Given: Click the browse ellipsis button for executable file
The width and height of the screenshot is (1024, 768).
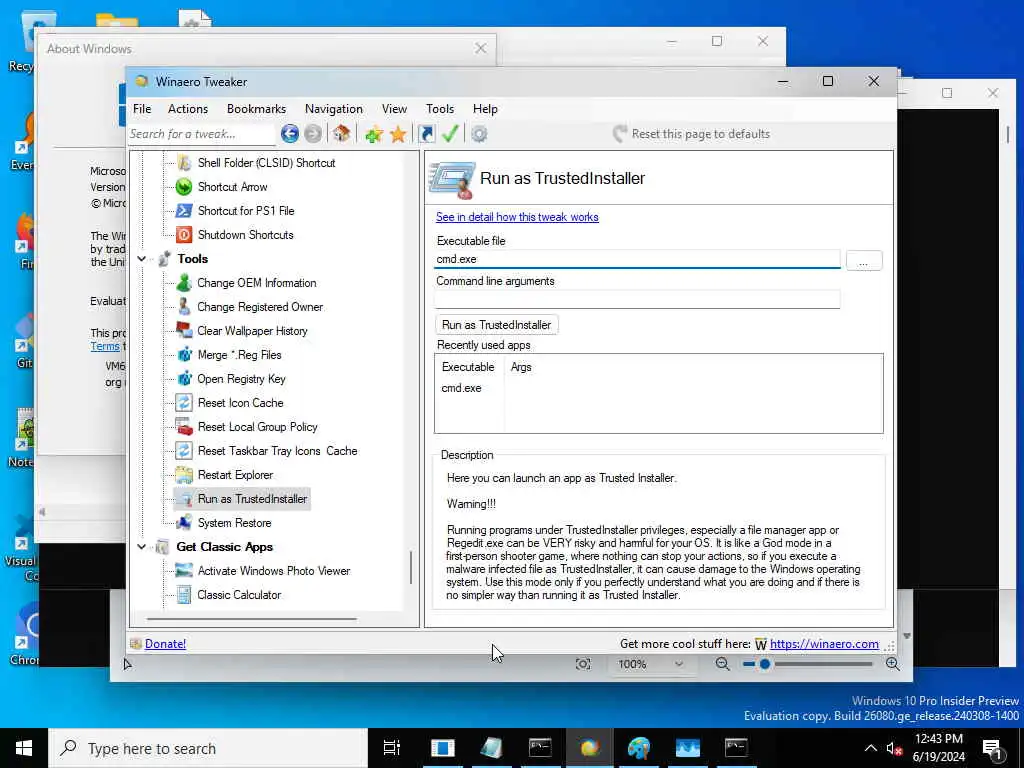Looking at the screenshot, I should point(863,261).
